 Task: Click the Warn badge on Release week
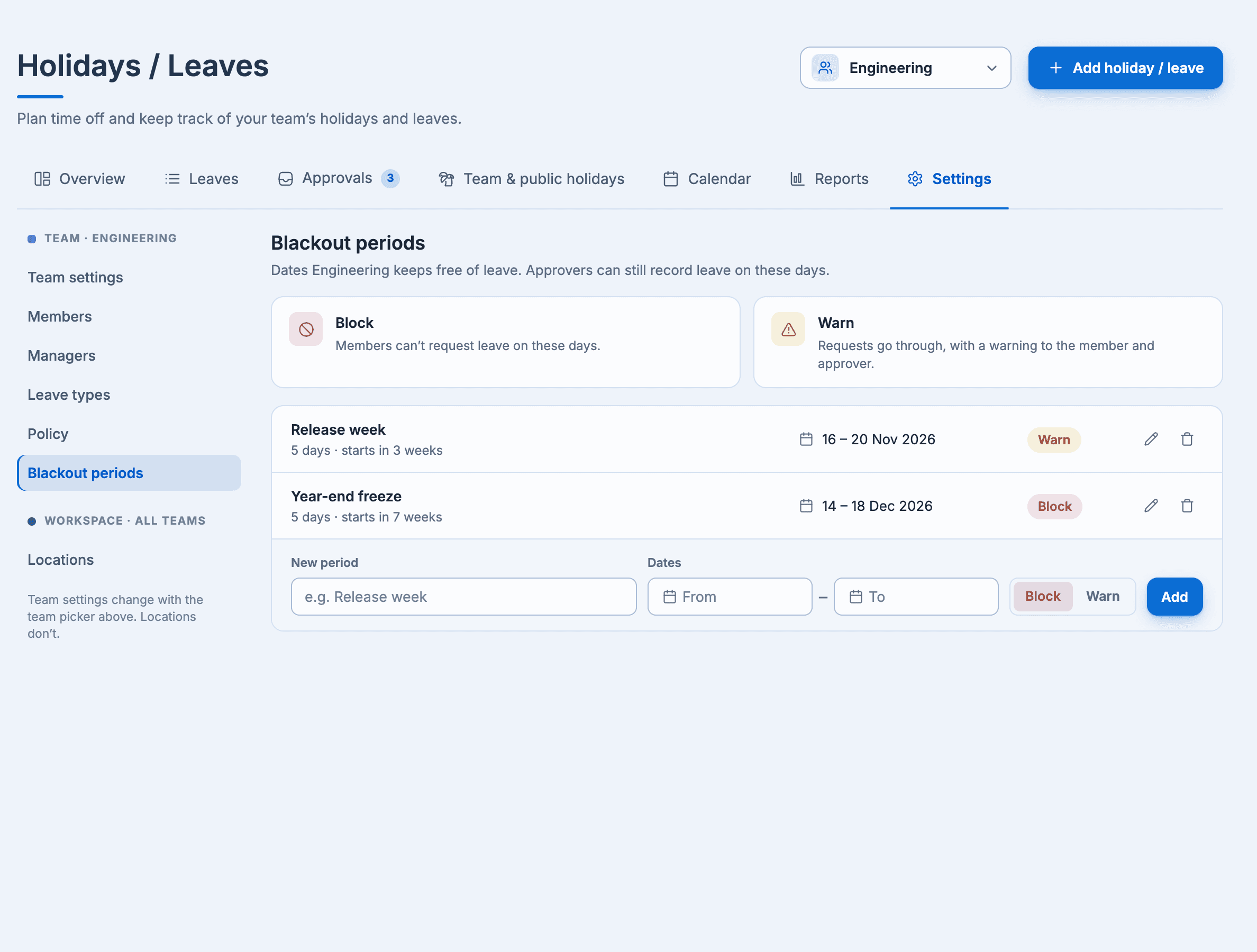tap(1054, 440)
